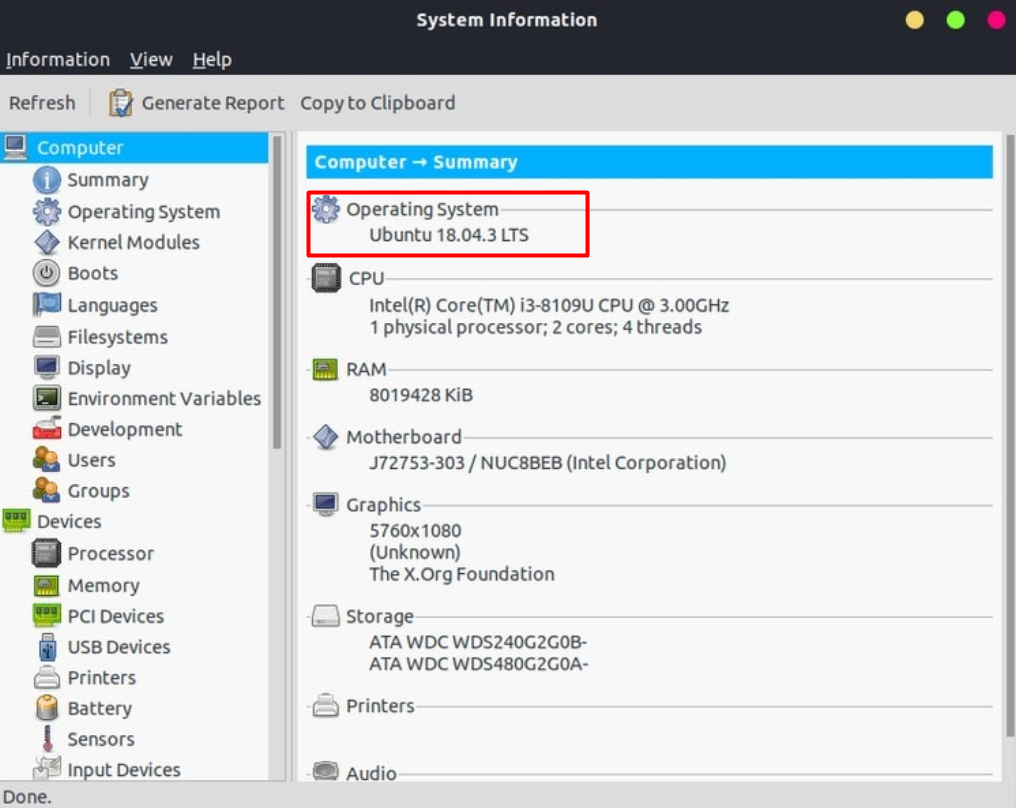The image size is (1016, 808).
Task: Click the Generate Report clipboard icon
Action: coord(121,103)
